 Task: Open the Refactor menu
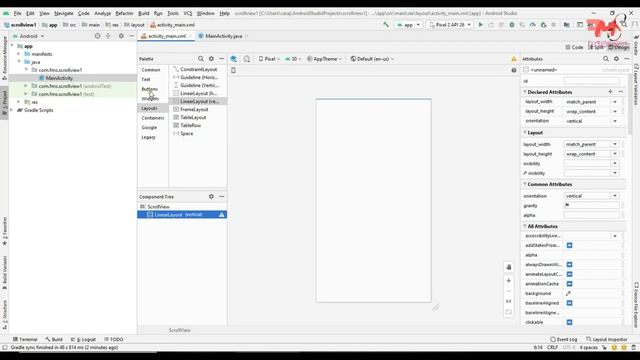pos(124,13)
